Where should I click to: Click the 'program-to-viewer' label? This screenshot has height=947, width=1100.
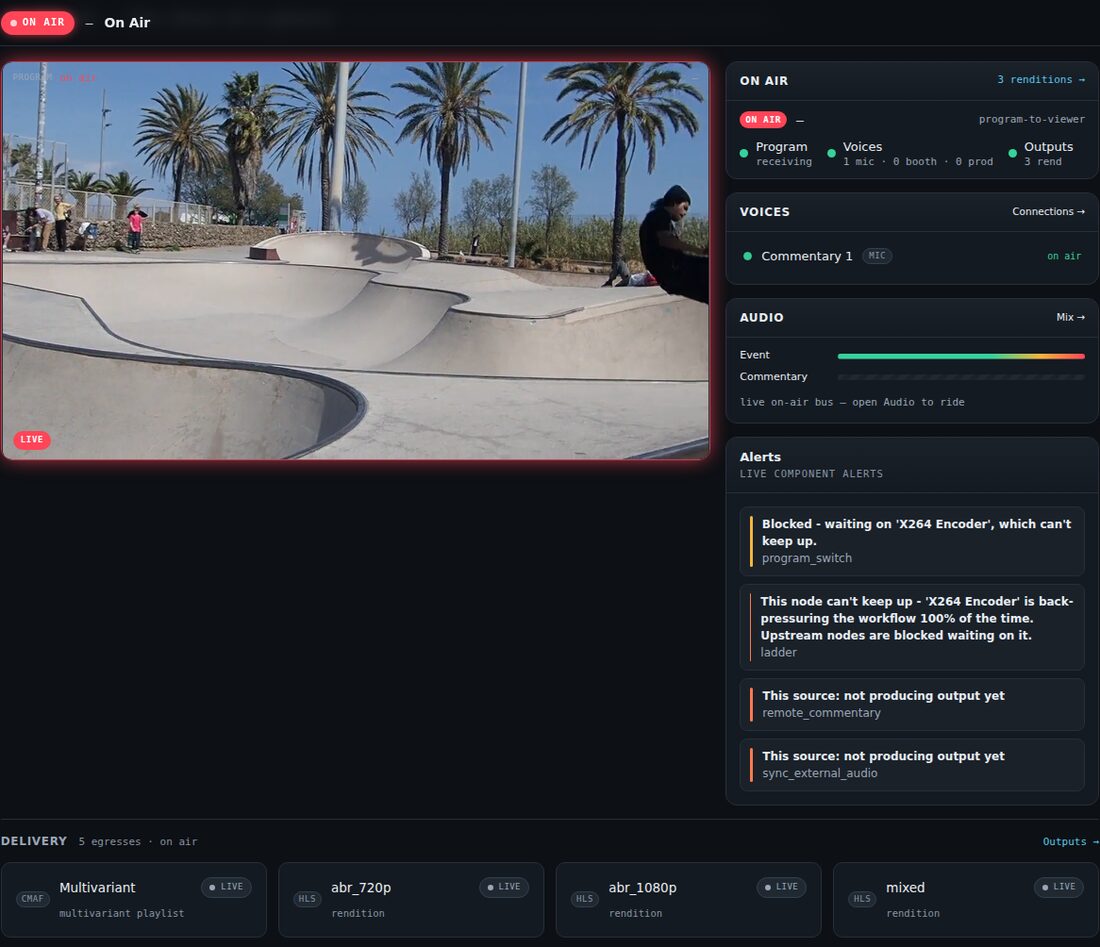pyautogui.click(x=1032, y=120)
